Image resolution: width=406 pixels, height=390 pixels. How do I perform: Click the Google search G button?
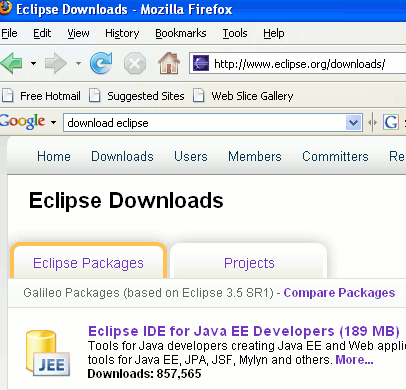pos(391,122)
